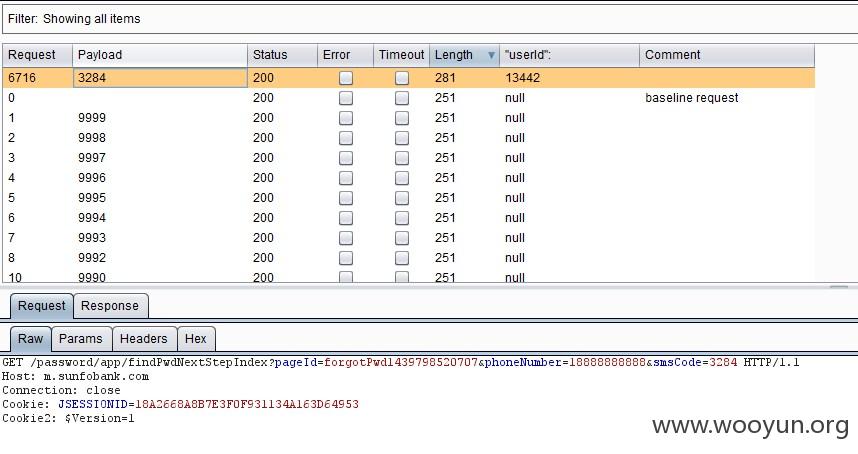Sort by the Error column header
This screenshot has width=858, height=454.
(x=345, y=55)
